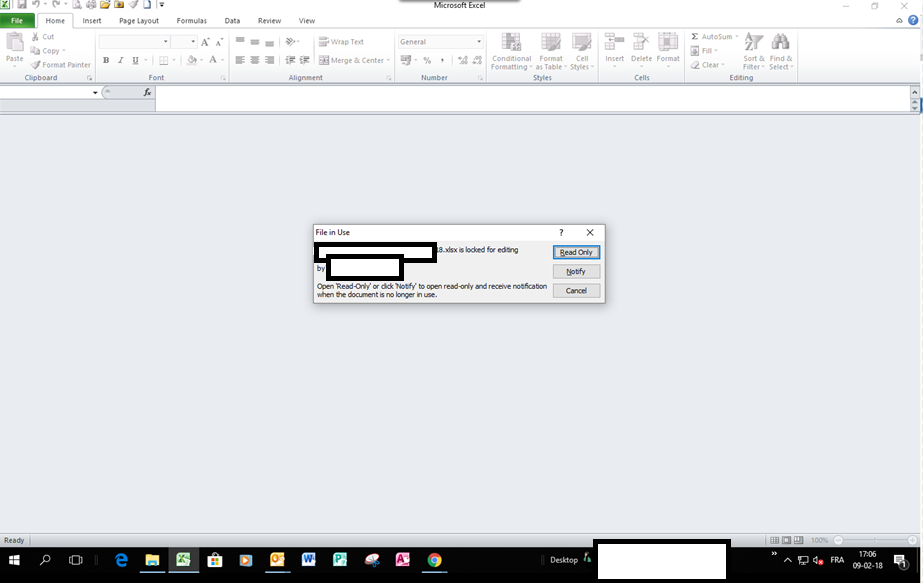Open Google Chrome from the taskbar
Image resolution: width=924 pixels, height=583 pixels.
point(434,560)
